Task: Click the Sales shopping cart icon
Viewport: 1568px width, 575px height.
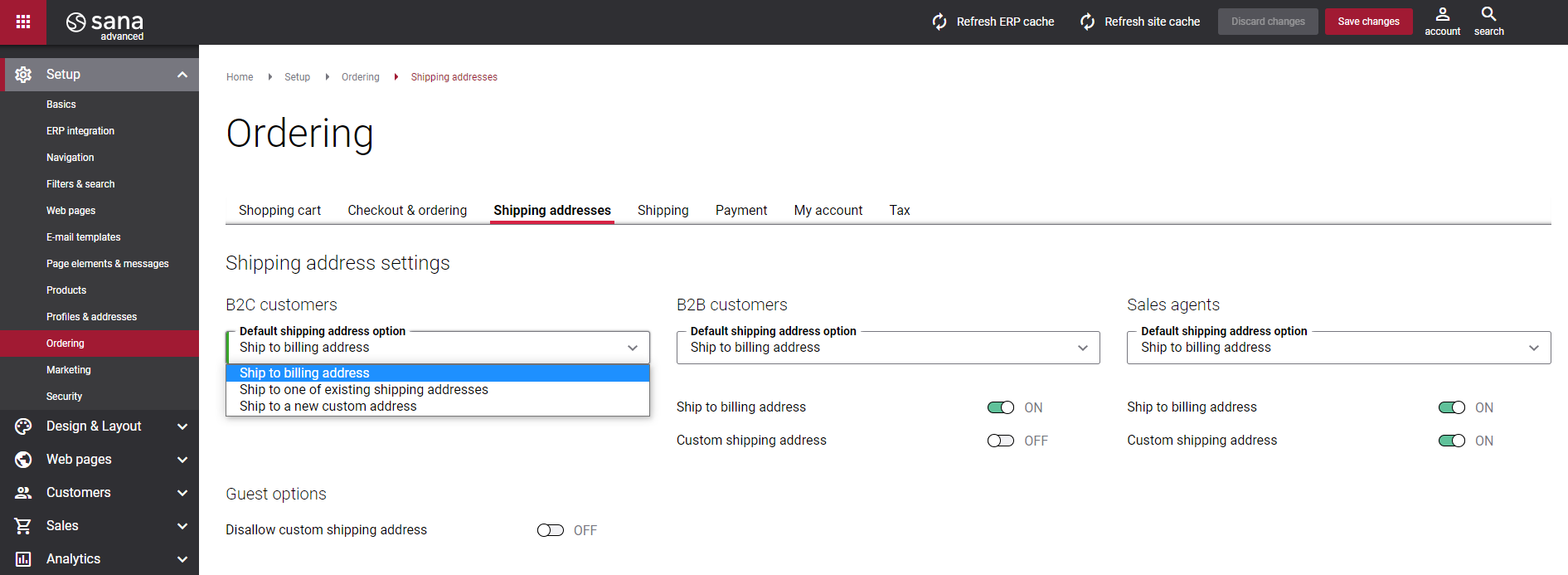Action: pos(23,526)
